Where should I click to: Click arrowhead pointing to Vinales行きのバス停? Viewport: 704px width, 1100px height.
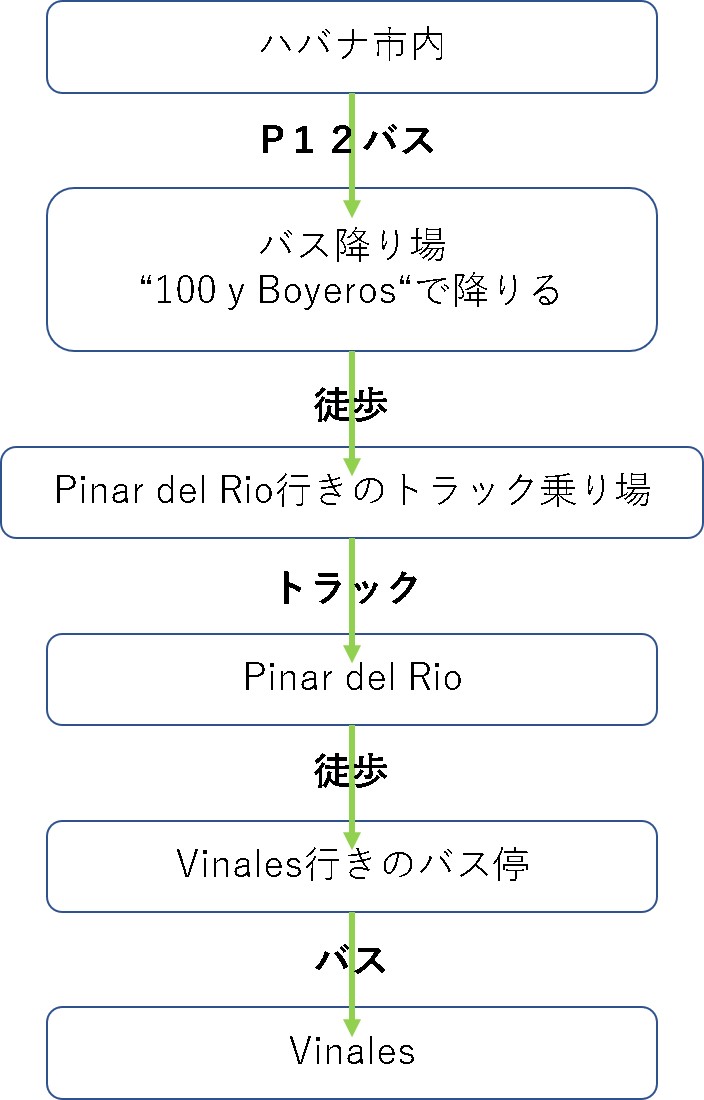(x=352, y=840)
